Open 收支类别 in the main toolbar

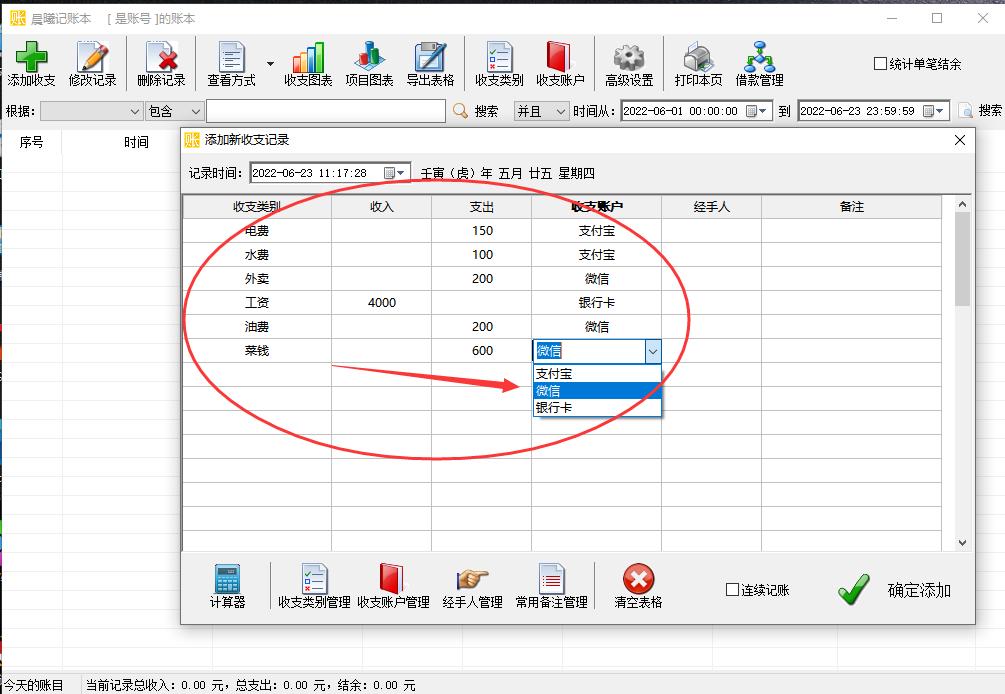(499, 63)
